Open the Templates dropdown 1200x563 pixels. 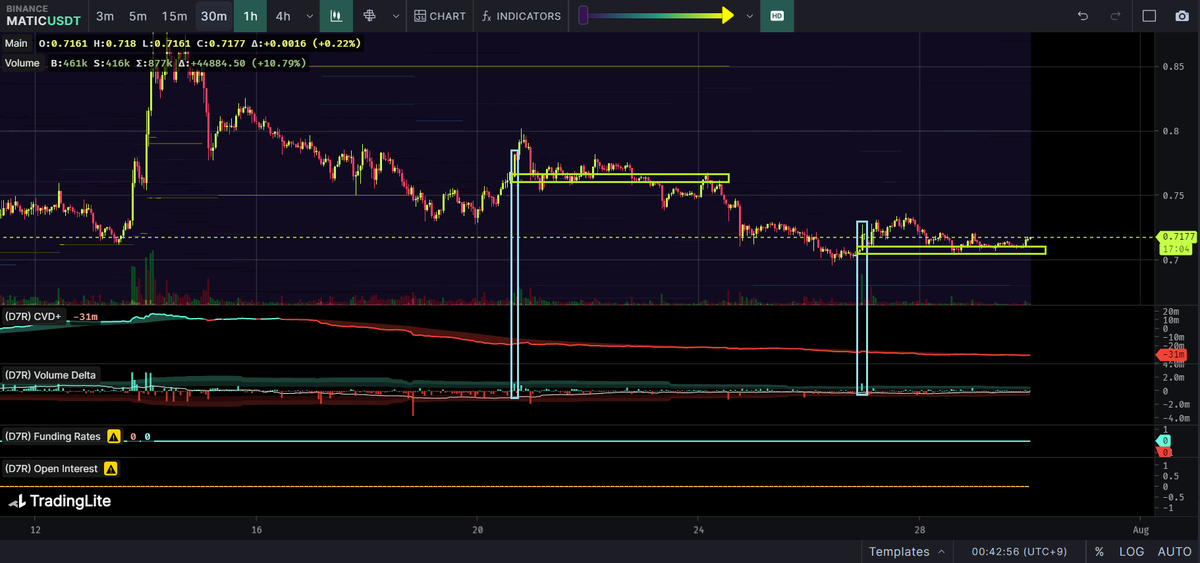click(907, 551)
